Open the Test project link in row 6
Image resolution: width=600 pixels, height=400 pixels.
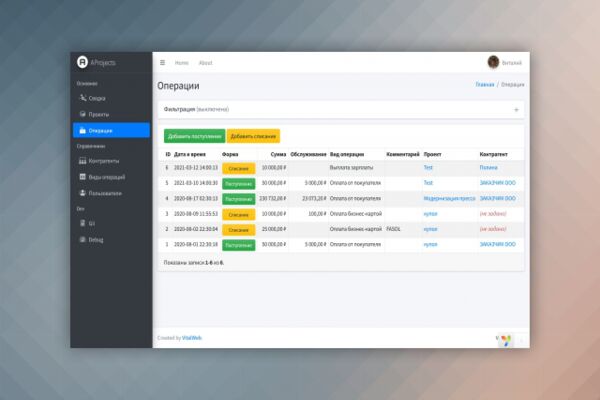click(428, 168)
